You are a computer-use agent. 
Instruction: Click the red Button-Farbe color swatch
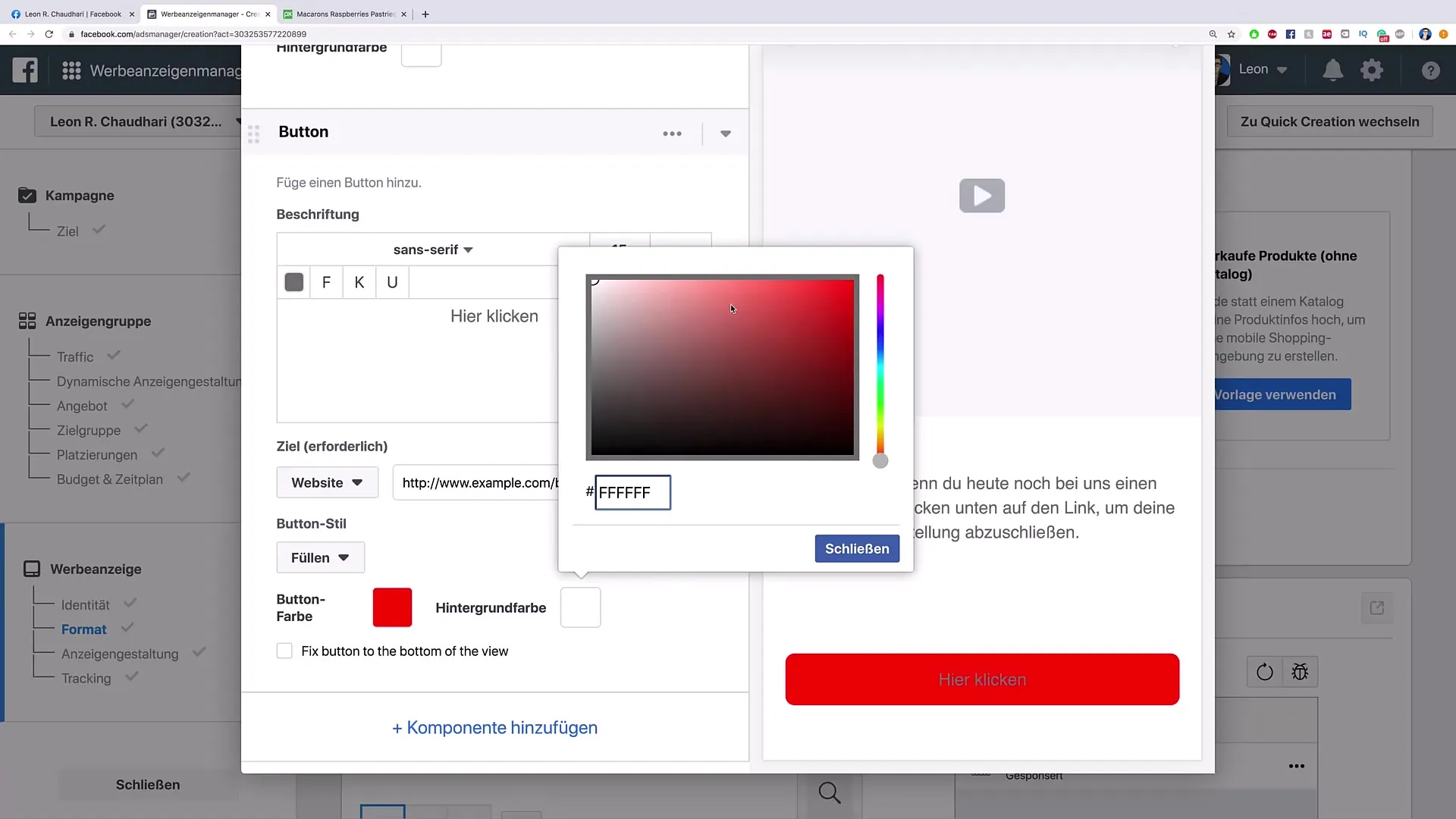click(392, 607)
